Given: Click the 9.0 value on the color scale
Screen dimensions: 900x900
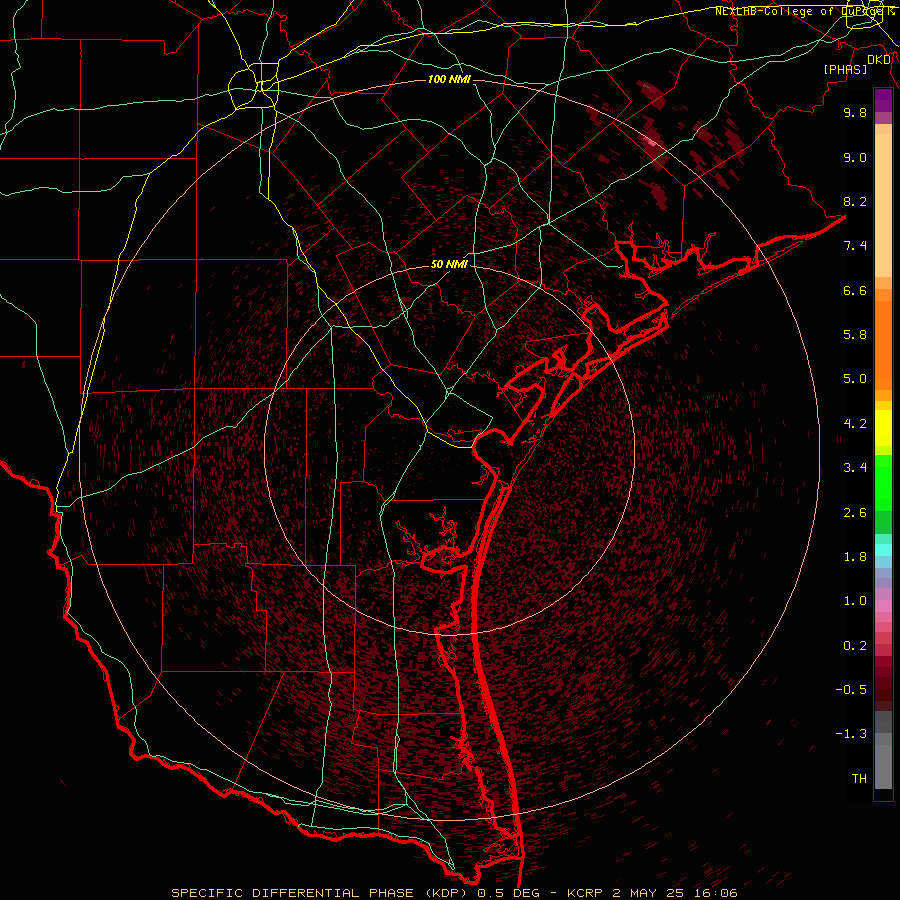Looking at the screenshot, I should [855, 157].
